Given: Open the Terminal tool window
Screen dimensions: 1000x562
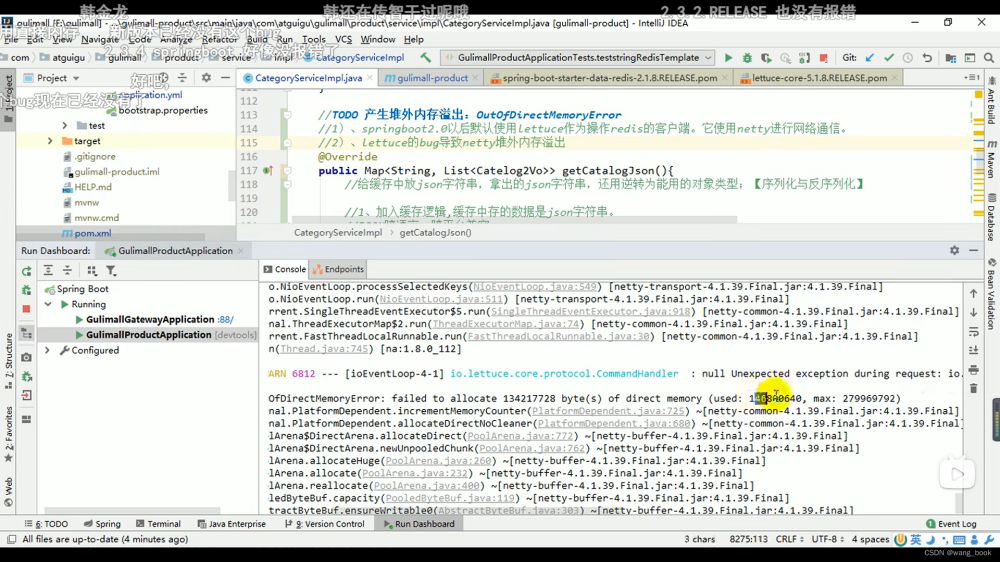Looking at the screenshot, I should [158, 524].
